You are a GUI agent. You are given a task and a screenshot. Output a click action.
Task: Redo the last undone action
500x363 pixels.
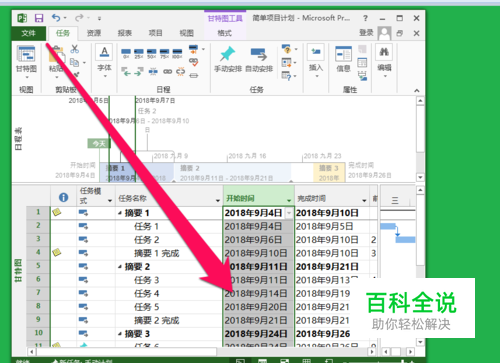click(79, 17)
